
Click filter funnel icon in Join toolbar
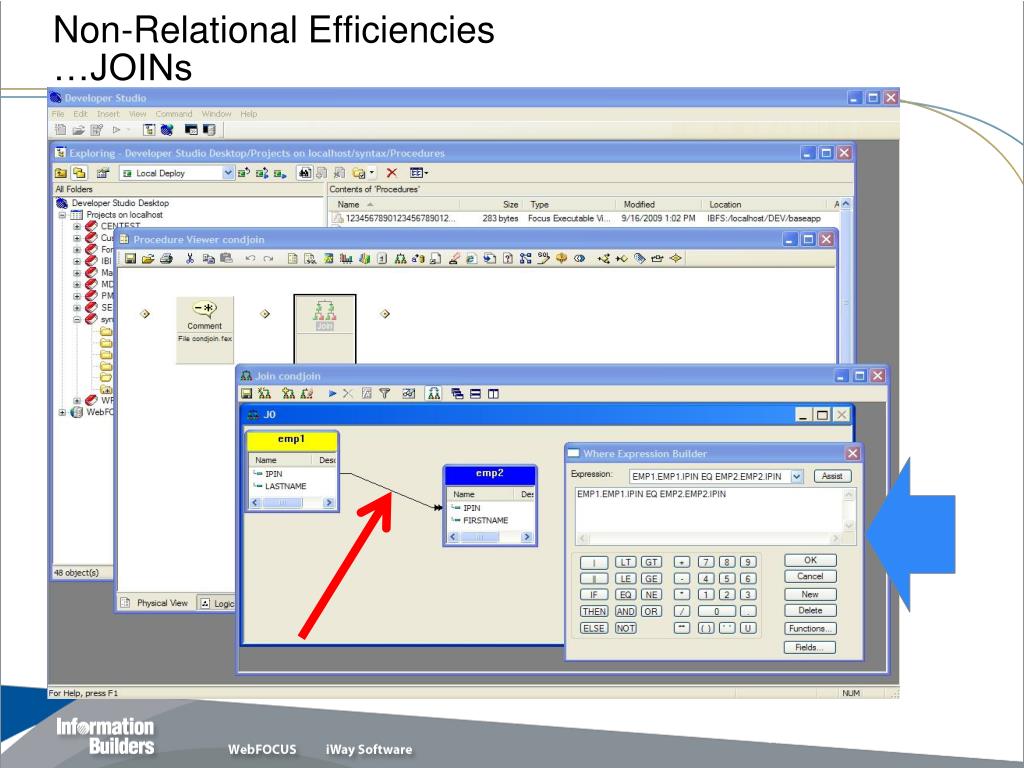(385, 394)
